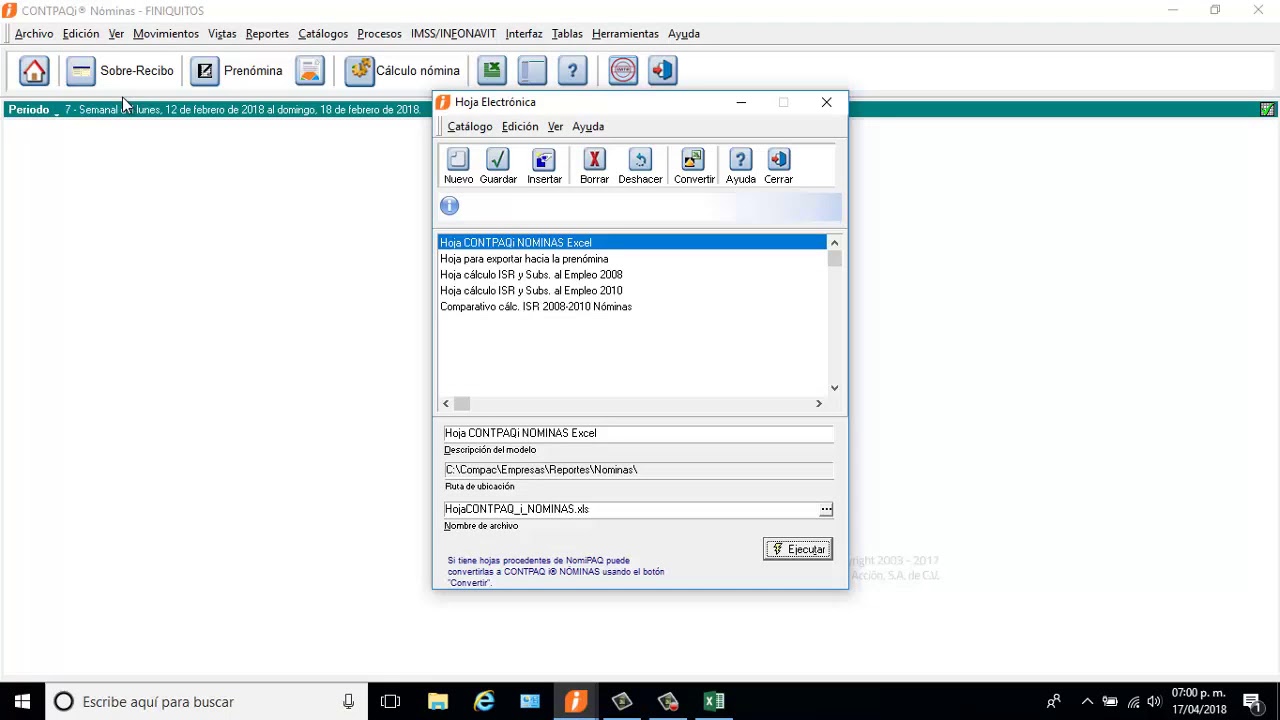Image resolution: width=1280 pixels, height=720 pixels.
Task: Click the Descripción del modelo field
Action: point(638,433)
